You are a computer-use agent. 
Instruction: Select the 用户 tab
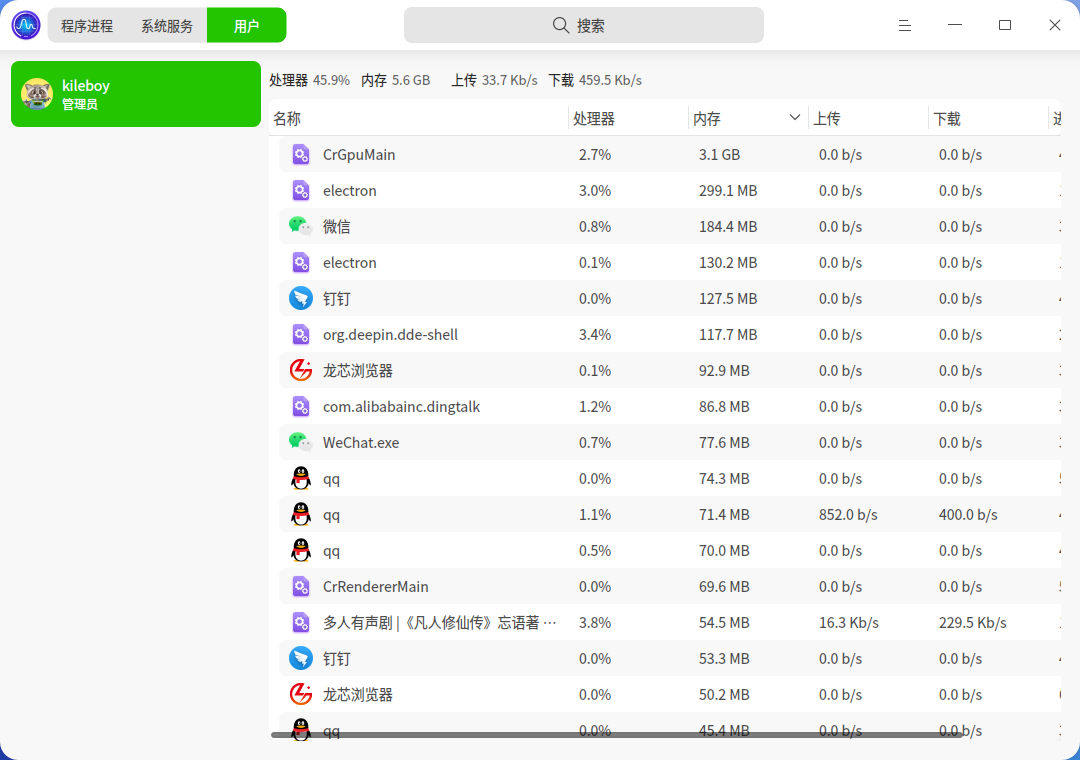click(247, 25)
